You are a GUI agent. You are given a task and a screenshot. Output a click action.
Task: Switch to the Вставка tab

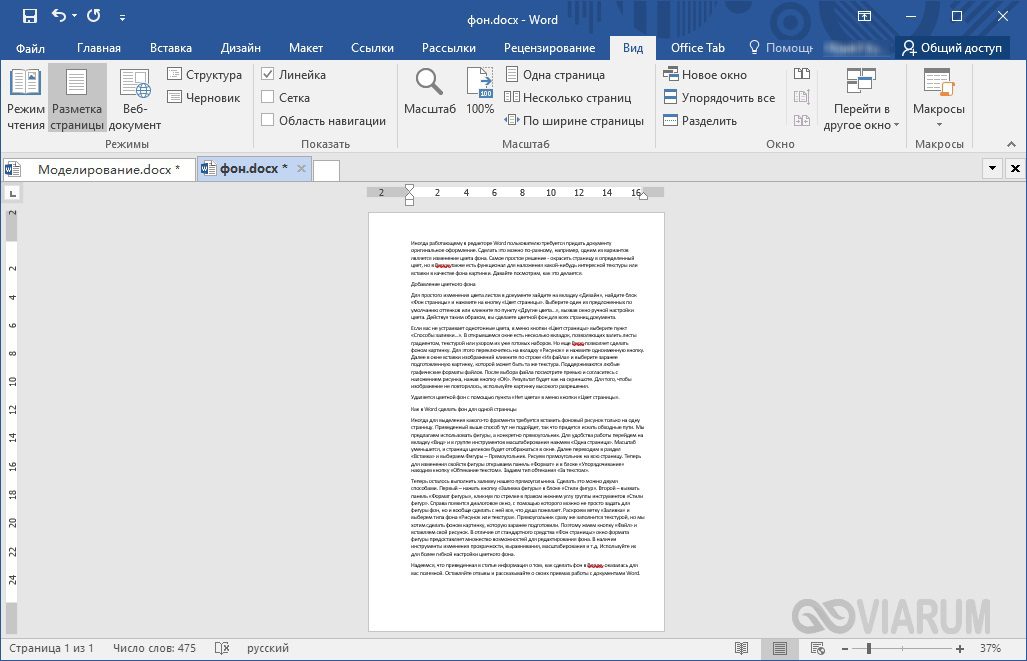(170, 48)
